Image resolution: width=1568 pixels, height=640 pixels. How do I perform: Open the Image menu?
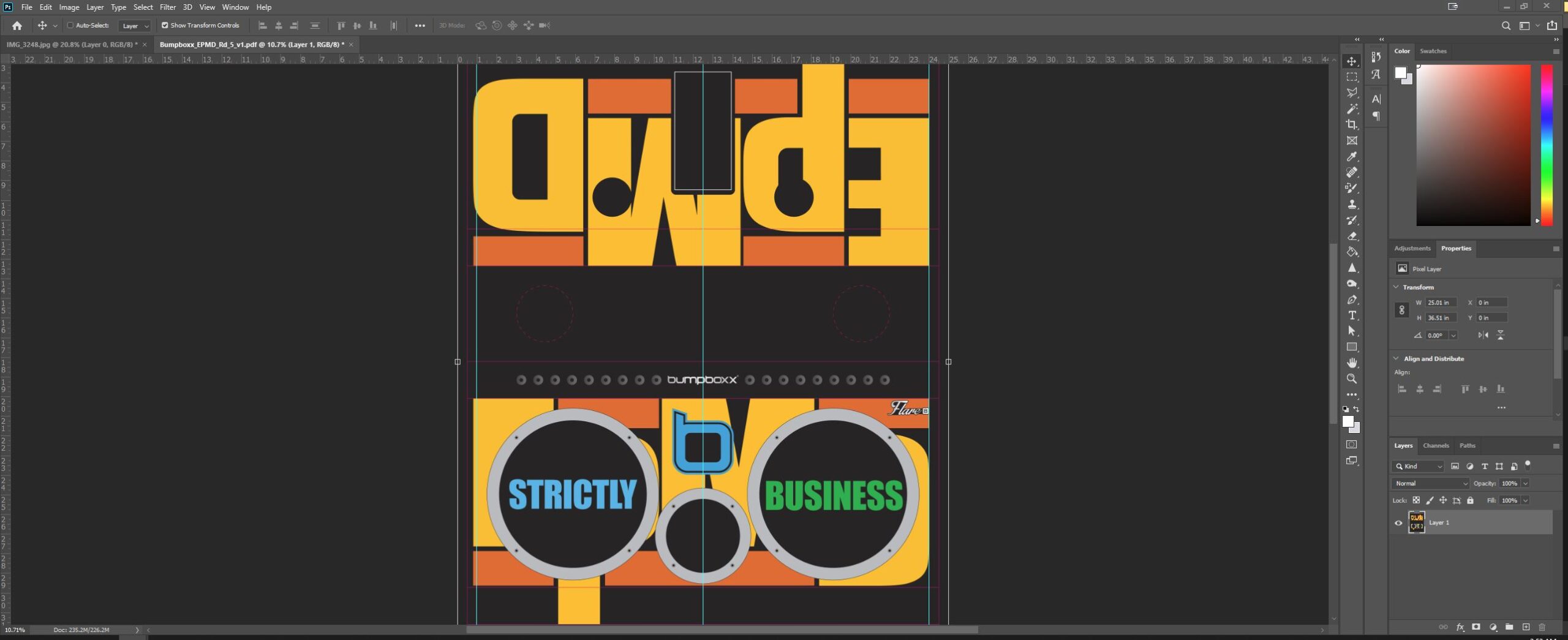(x=69, y=7)
